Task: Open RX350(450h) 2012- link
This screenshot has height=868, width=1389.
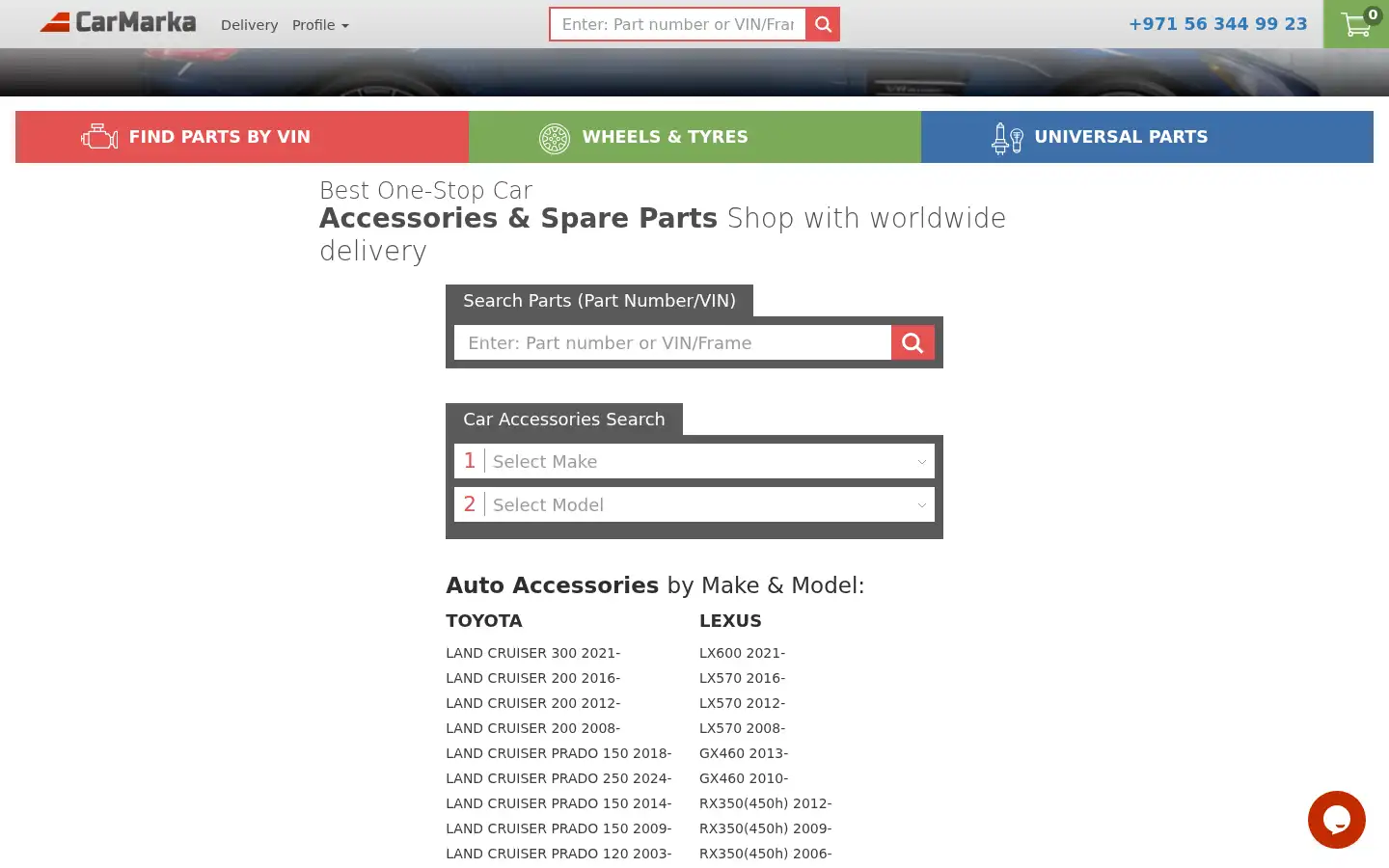Action: [x=766, y=803]
